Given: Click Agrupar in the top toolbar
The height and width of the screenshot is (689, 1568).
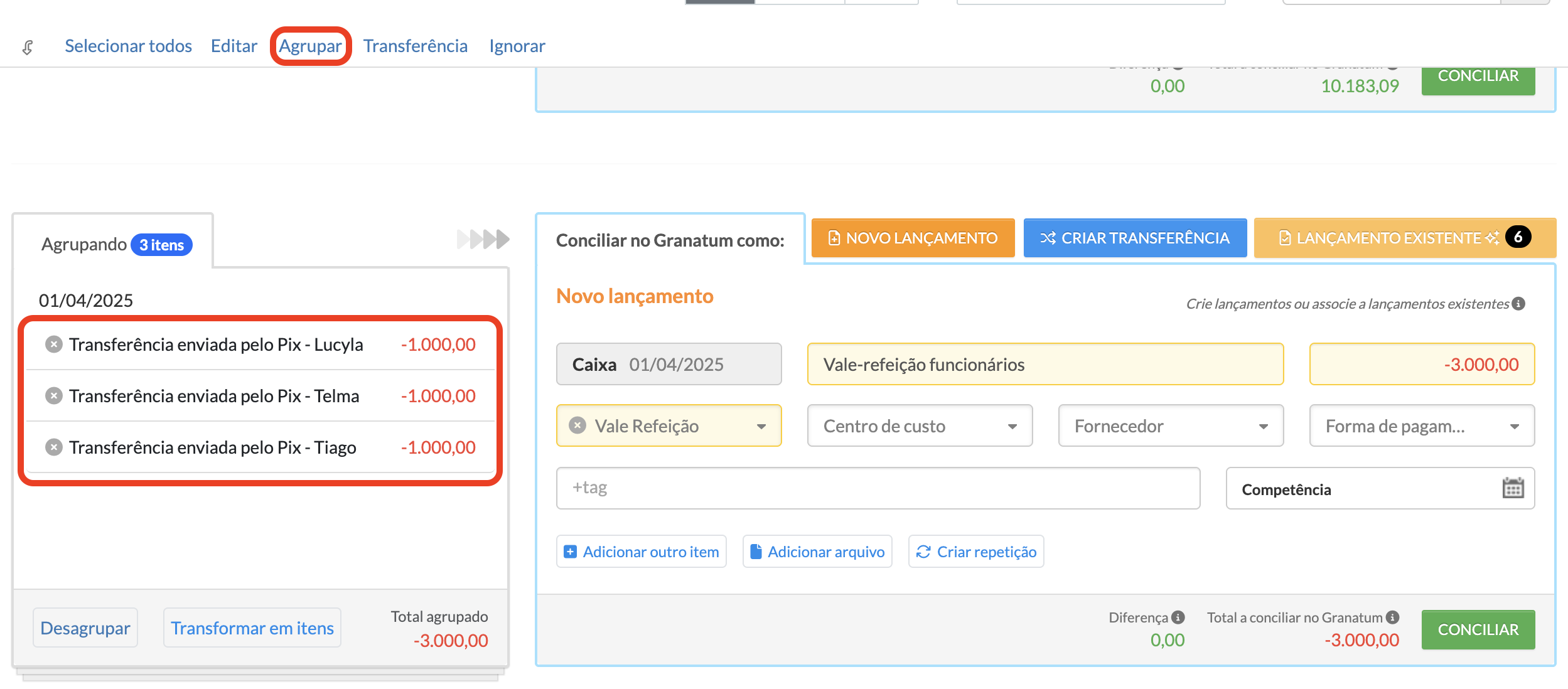Looking at the screenshot, I should (310, 46).
